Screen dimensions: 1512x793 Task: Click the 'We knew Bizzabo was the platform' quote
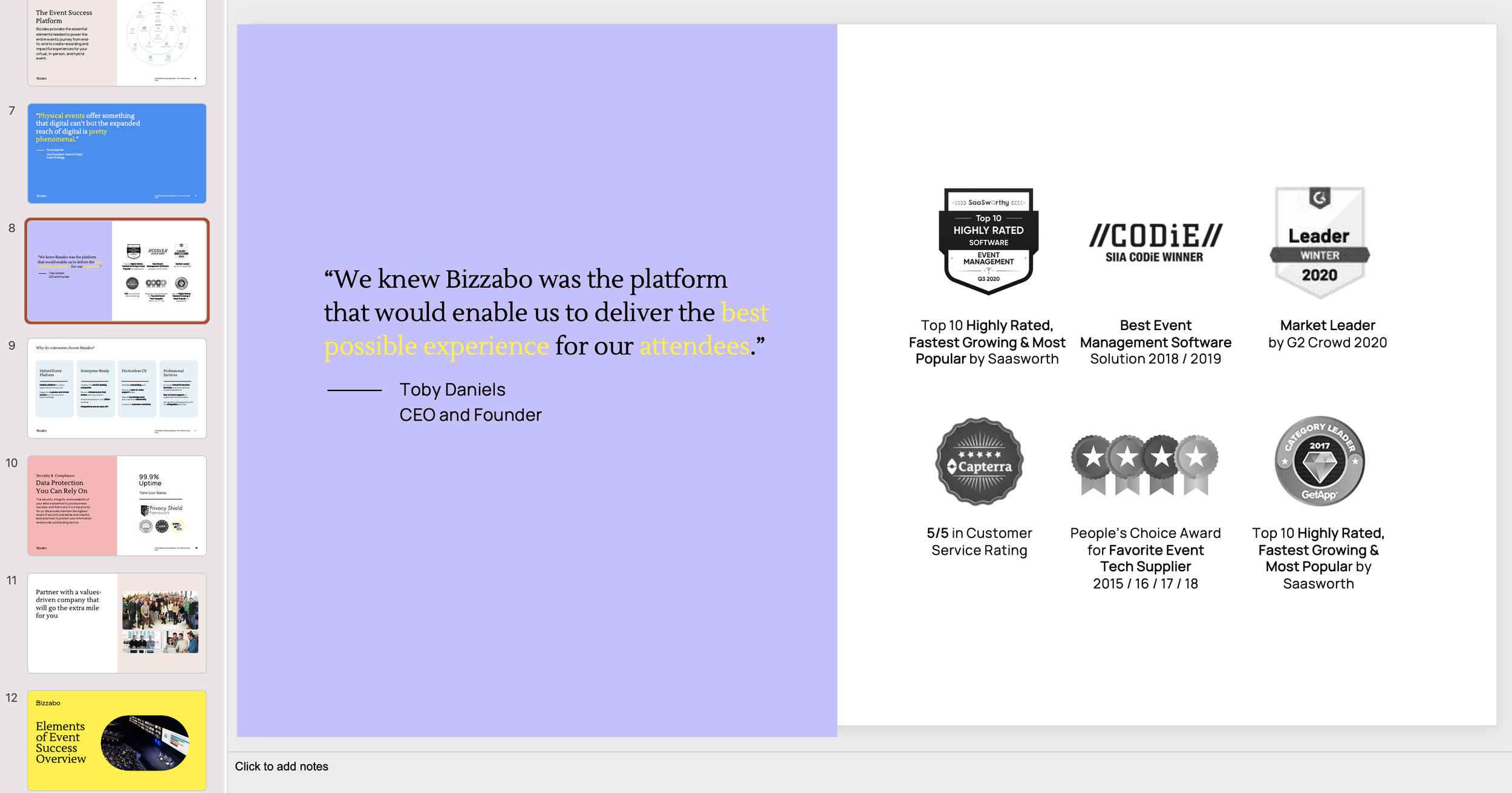tap(547, 313)
